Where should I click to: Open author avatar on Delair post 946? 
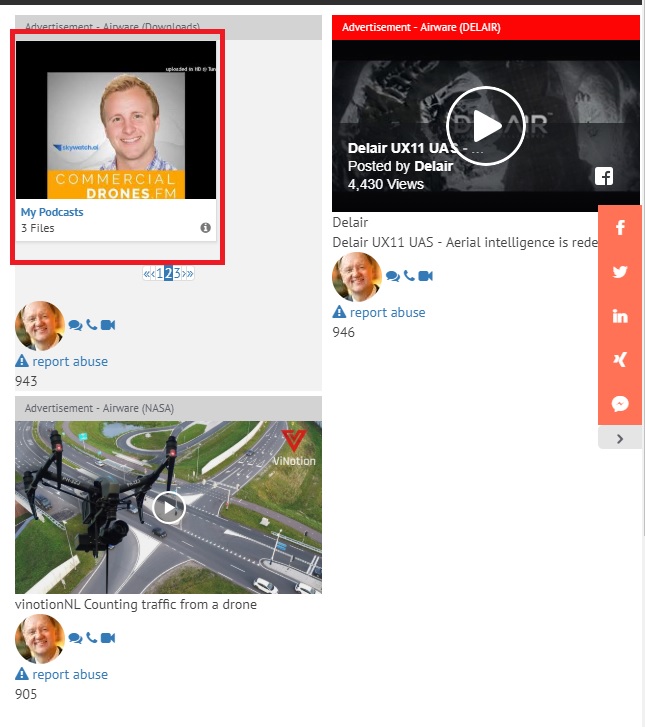[x=357, y=277]
